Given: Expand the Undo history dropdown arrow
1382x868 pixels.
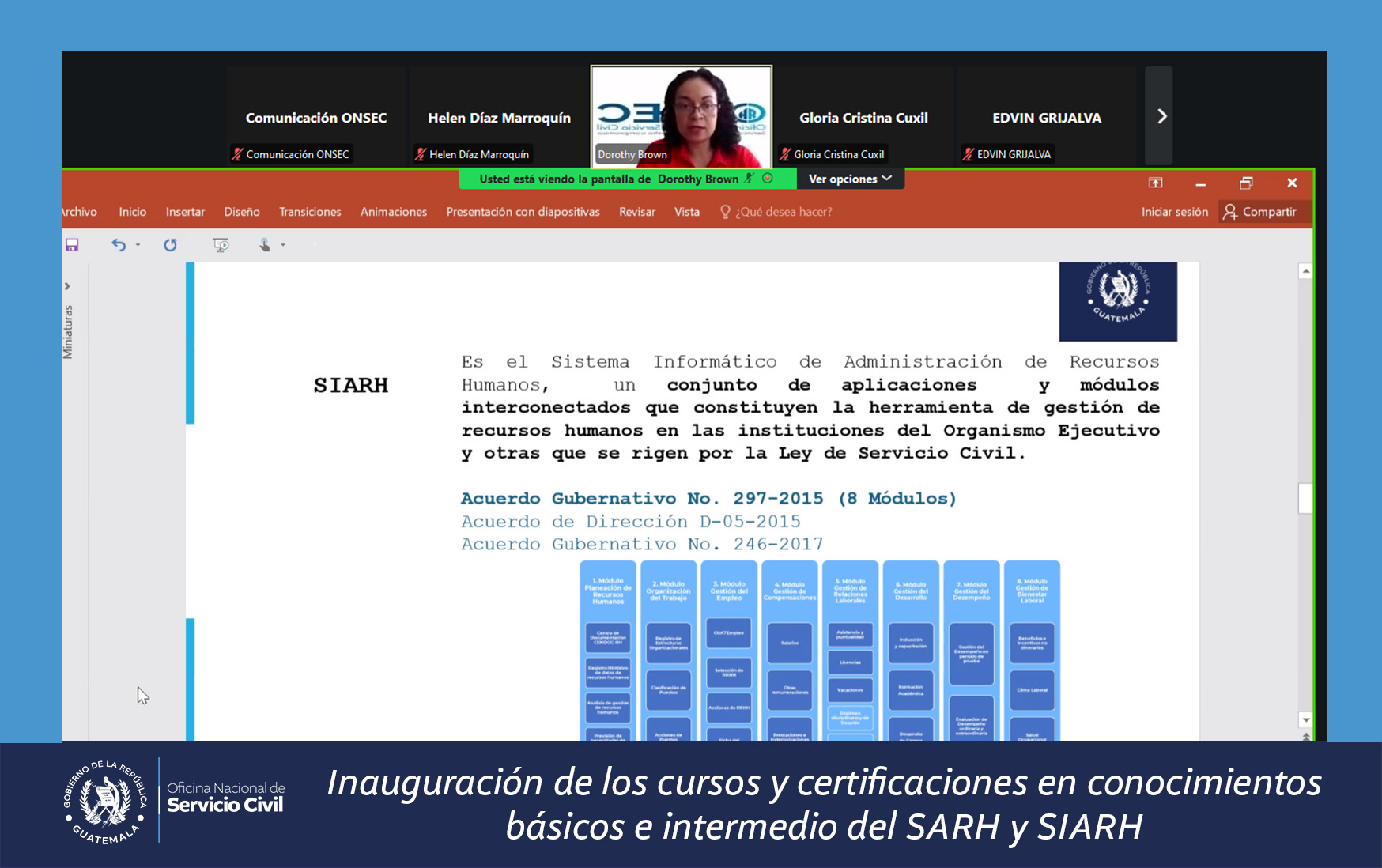Looking at the screenshot, I should (x=138, y=245).
